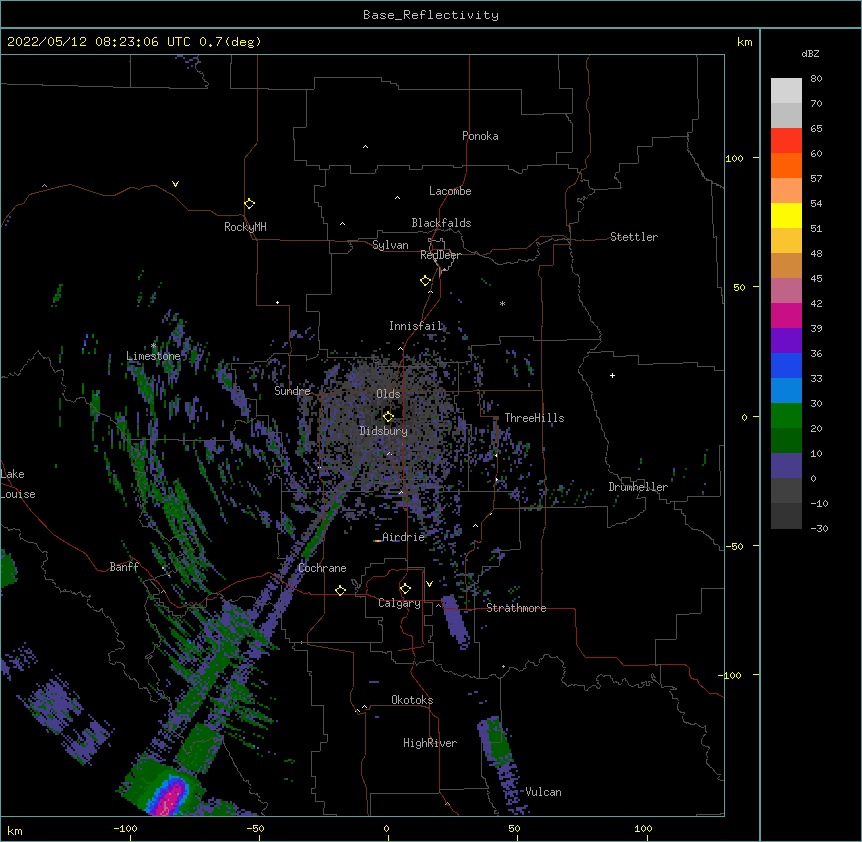Viewport: 862px width, 842px height.
Task: Click the white plus marker east of ThreeHills
Action: pyautogui.click(x=612, y=375)
